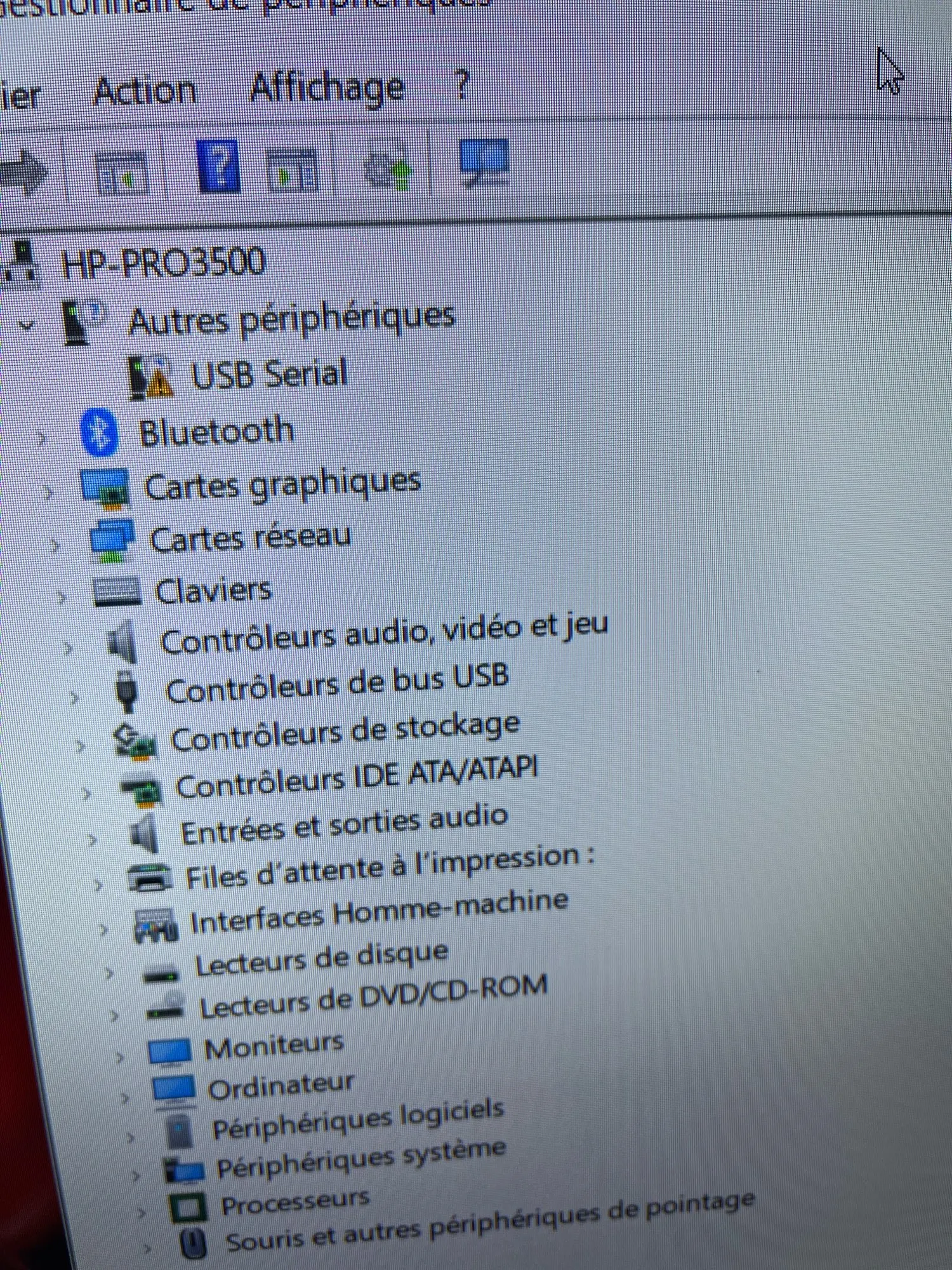
Task: Expand the Cartes réseau category
Action: pyautogui.click(x=55, y=544)
